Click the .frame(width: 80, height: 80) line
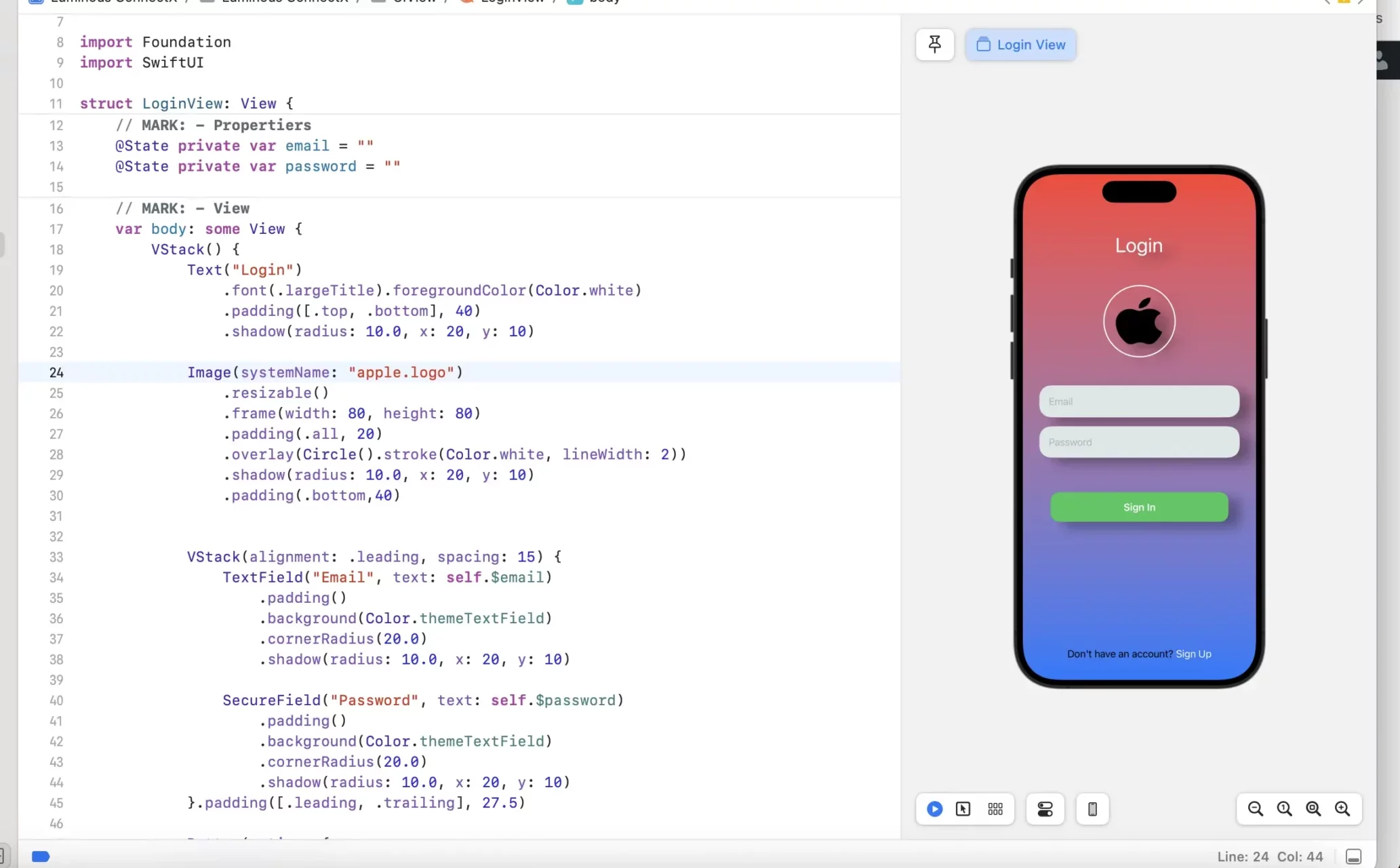1400x868 pixels. (352, 413)
